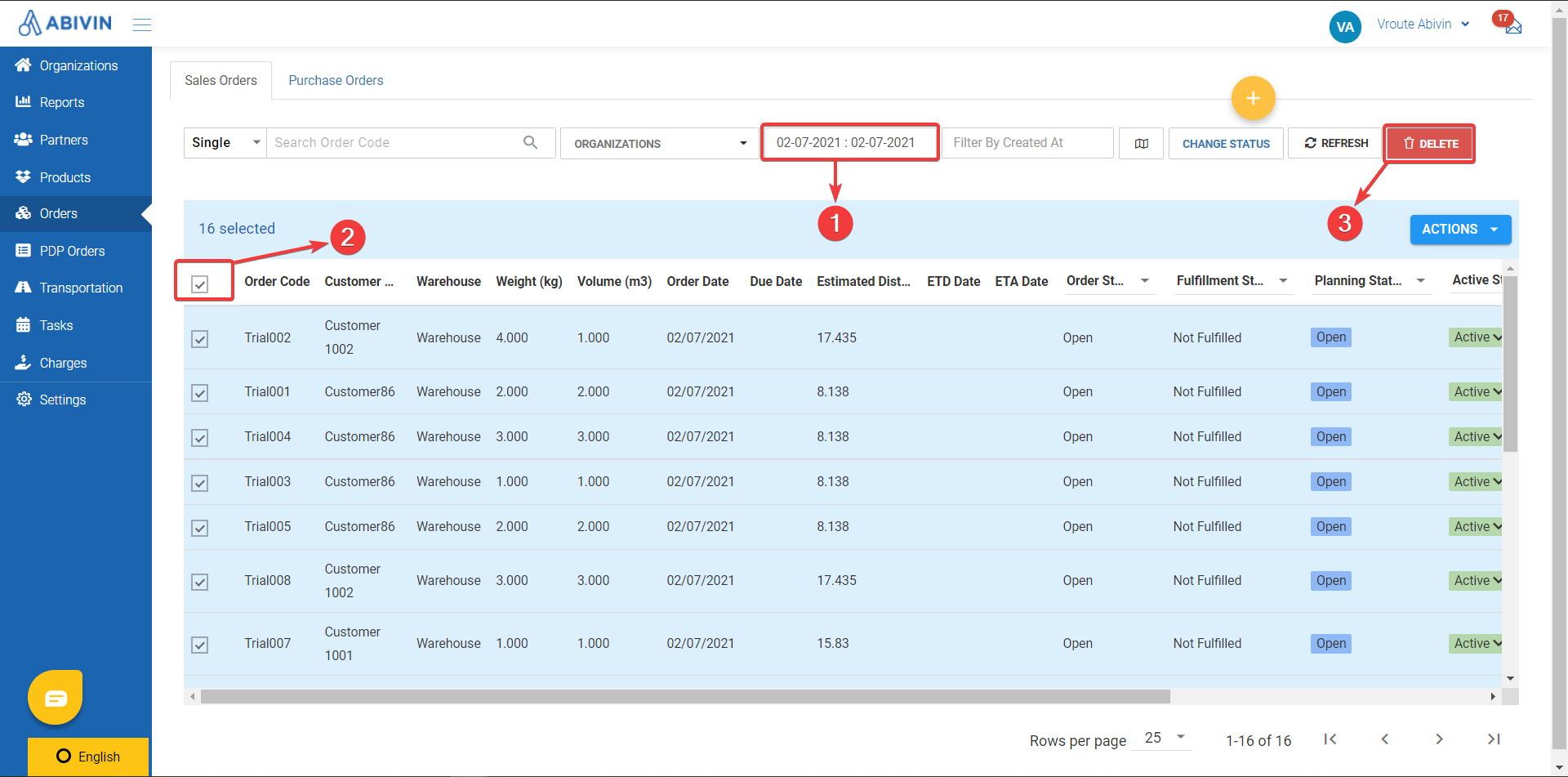Click the hamburger menu icon

[x=142, y=25]
